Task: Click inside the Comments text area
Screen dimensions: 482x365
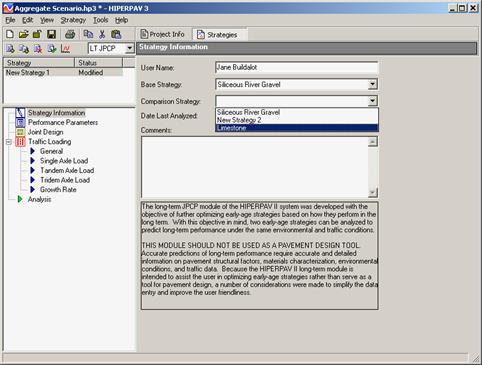Action: click(x=255, y=167)
